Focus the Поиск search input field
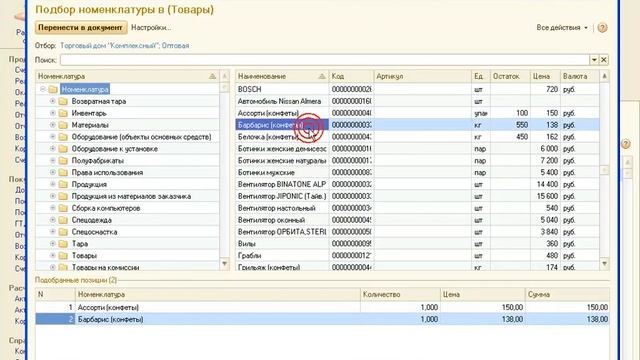The height and width of the screenshot is (360, 640). pos(325,60)
